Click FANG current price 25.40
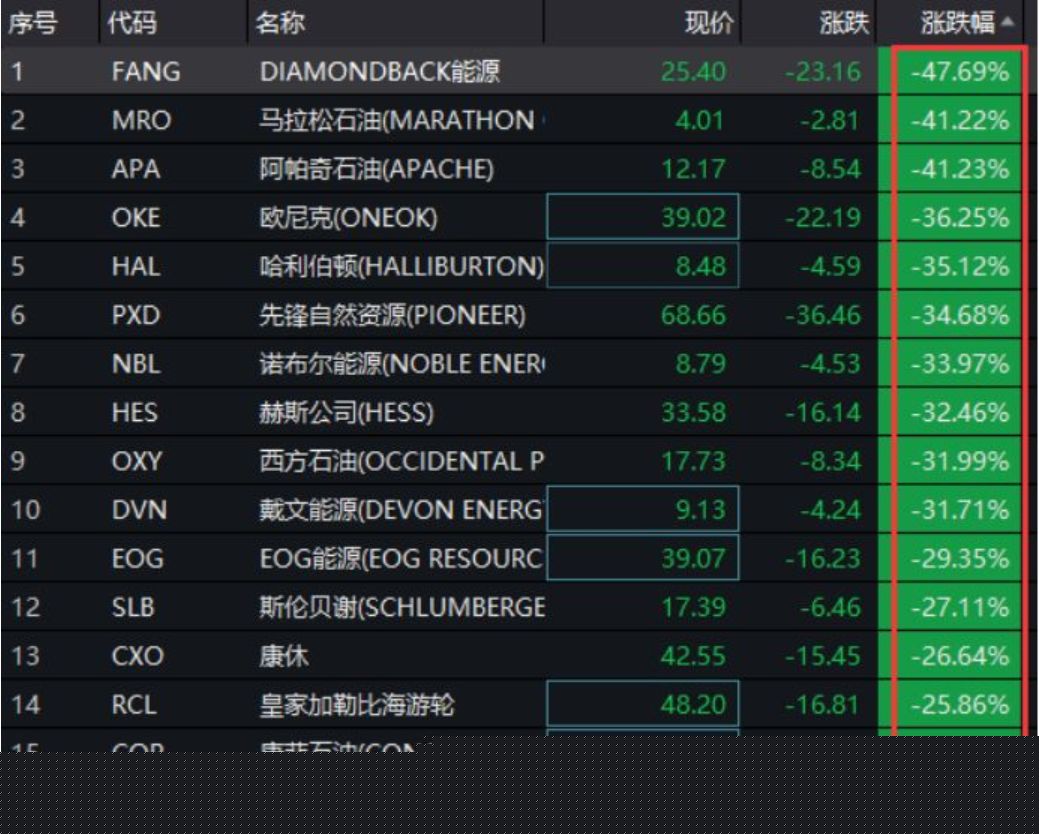 693,72
